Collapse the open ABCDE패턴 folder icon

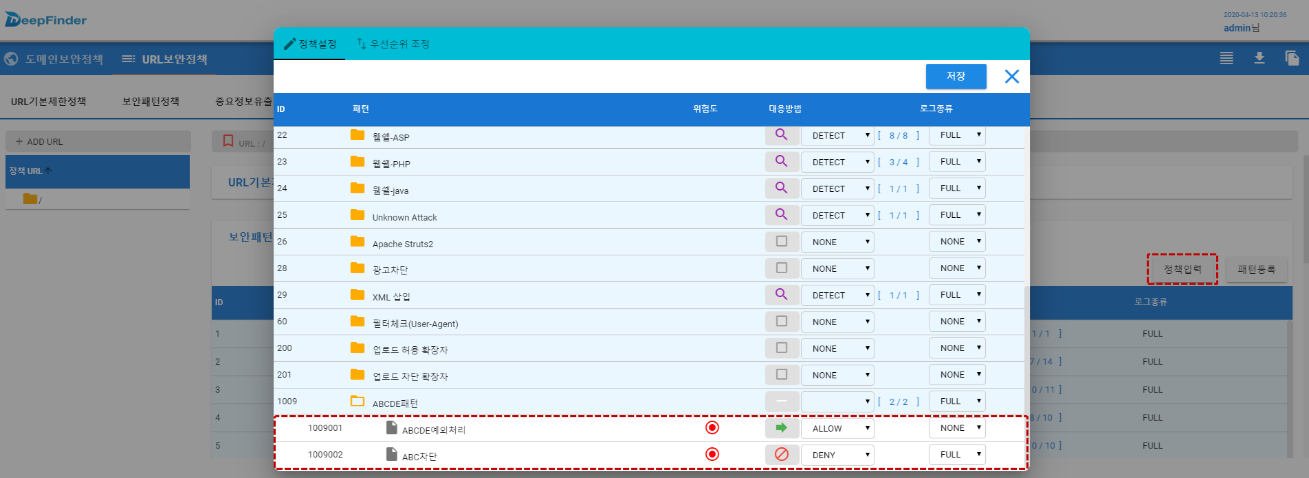point(357,401)
